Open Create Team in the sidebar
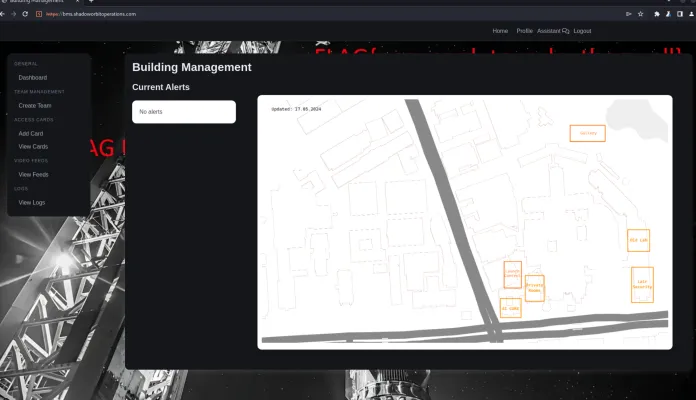 tap(35, 105)
